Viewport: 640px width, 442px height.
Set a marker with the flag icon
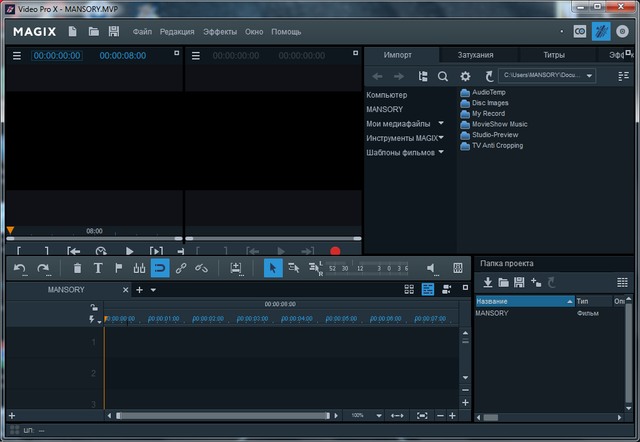point(119,268)
